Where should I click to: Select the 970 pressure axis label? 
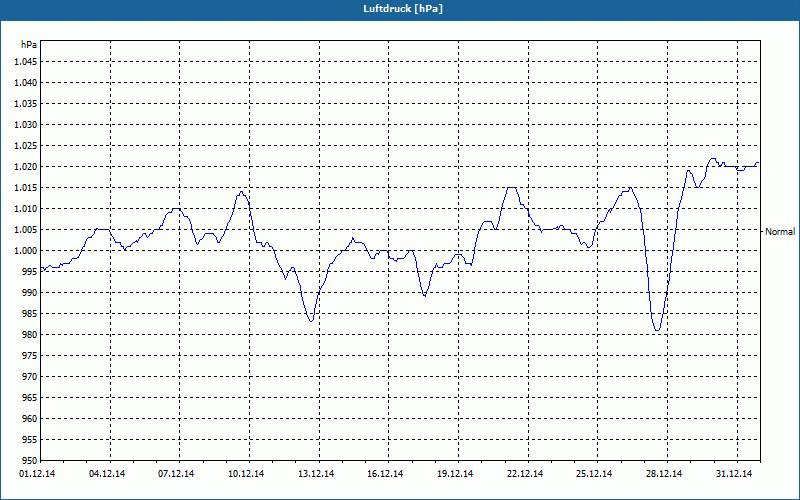(x=30, y=377)
